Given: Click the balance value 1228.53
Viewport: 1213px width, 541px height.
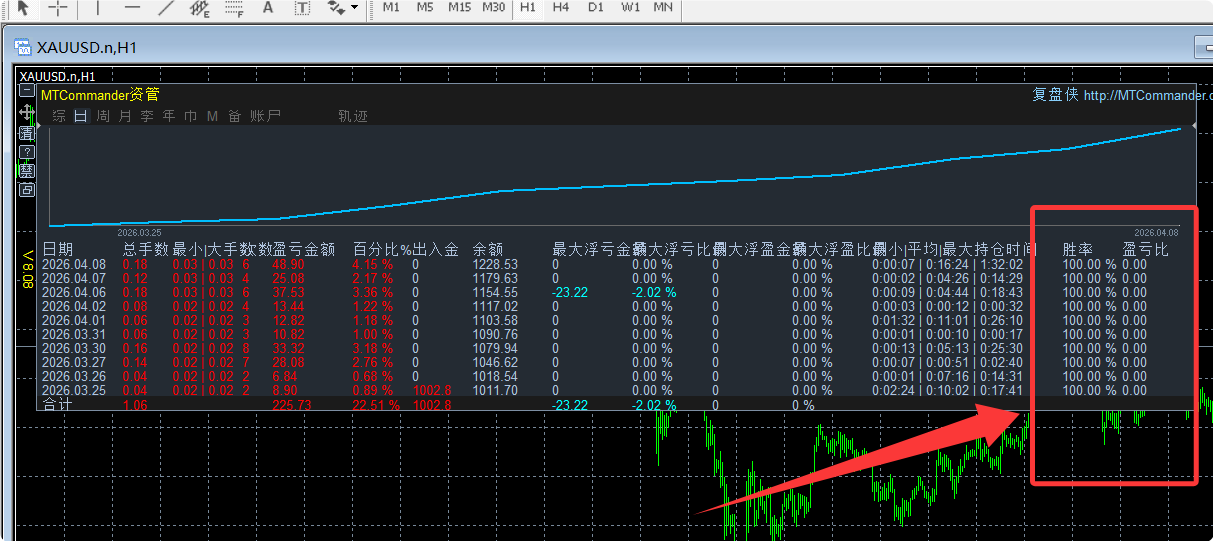Looking at the screenshot, I should coord(495,264).
